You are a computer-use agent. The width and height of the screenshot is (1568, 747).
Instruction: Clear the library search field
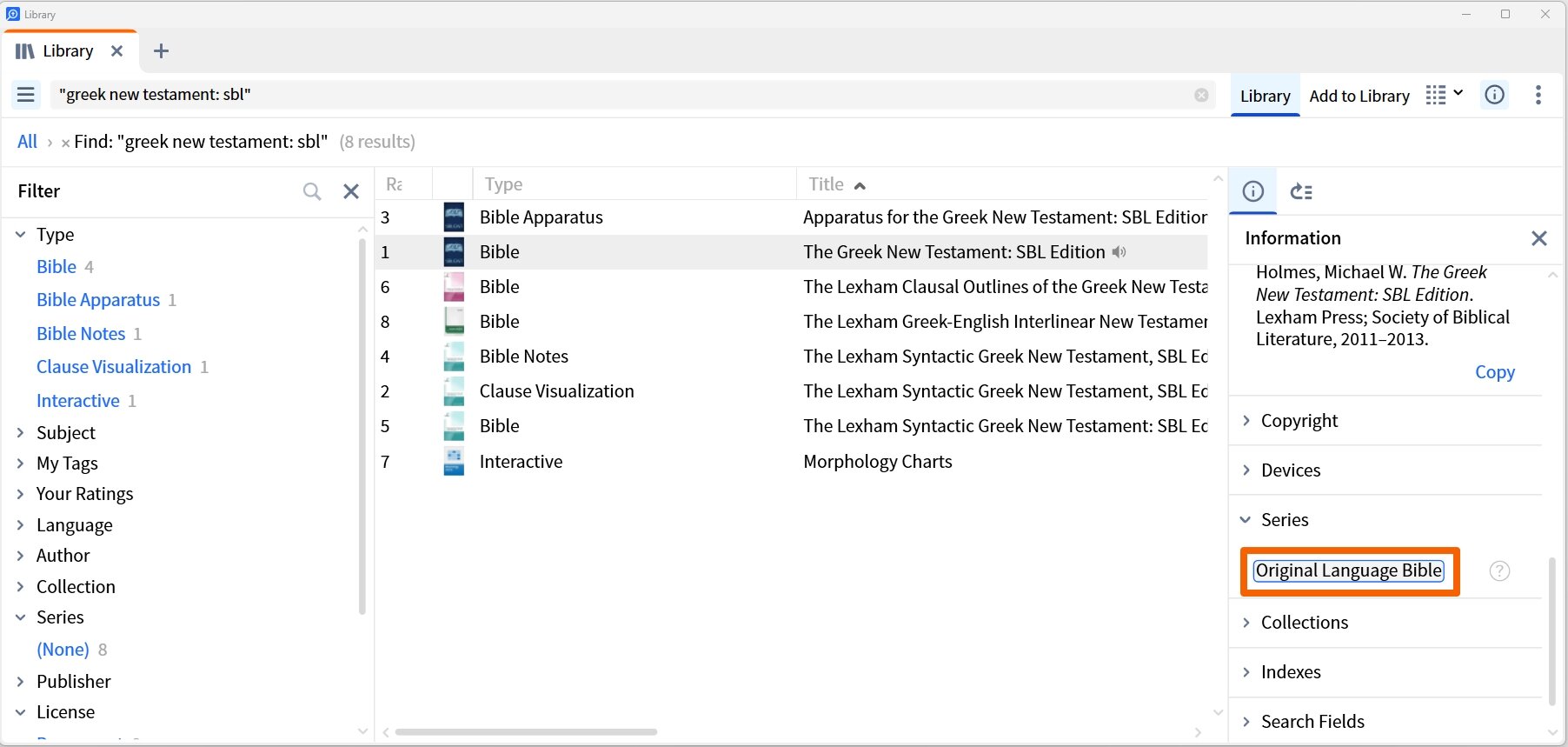[1201, 95]
